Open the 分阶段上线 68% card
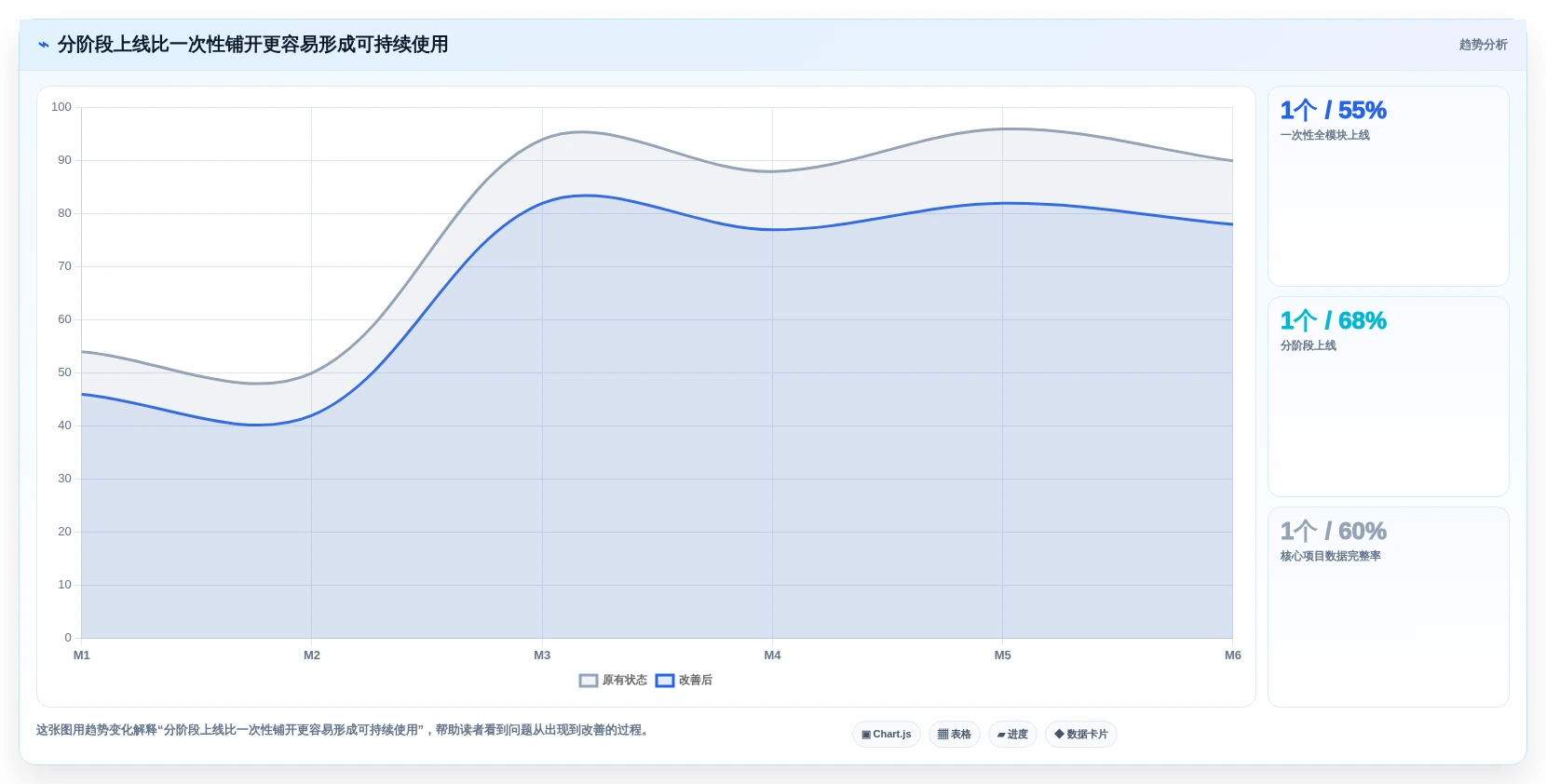This screenshot has height=784, width=1546. coord(1389,397)
